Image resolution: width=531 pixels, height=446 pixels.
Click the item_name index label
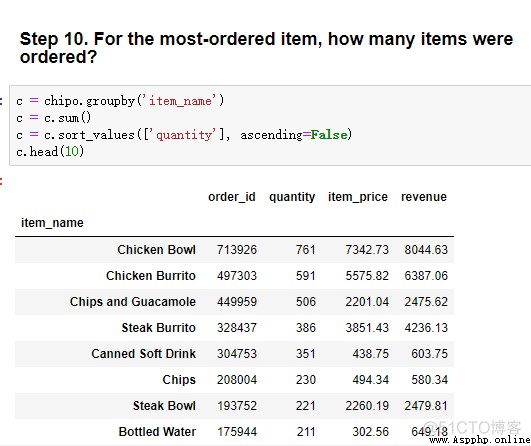pyautogui.click(x=52, y=223)
